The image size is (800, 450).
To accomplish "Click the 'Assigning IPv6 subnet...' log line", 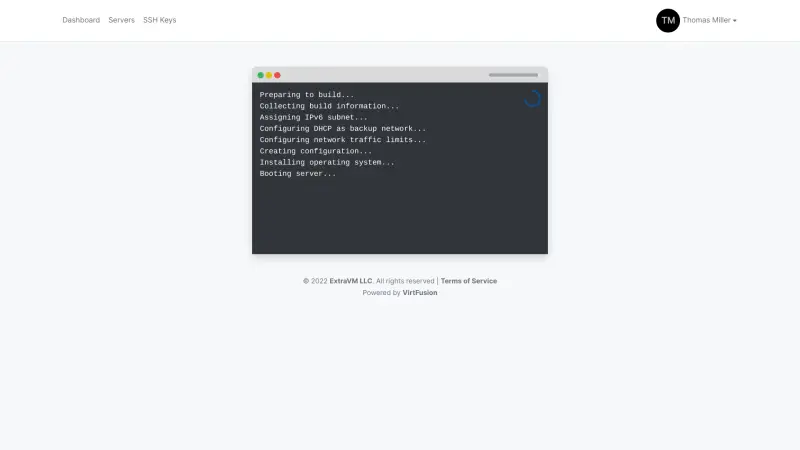I will click(313, 117).
